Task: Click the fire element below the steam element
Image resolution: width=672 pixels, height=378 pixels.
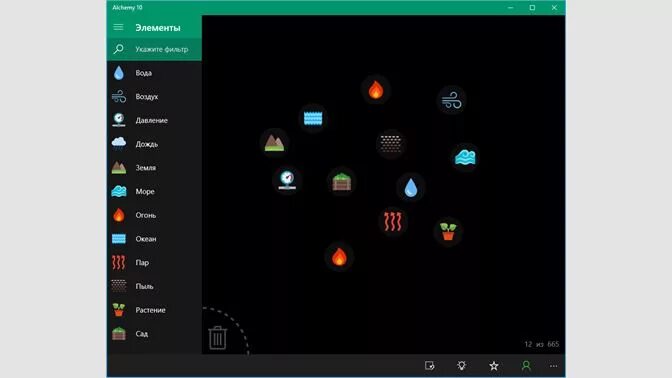Action: [339, 257]
